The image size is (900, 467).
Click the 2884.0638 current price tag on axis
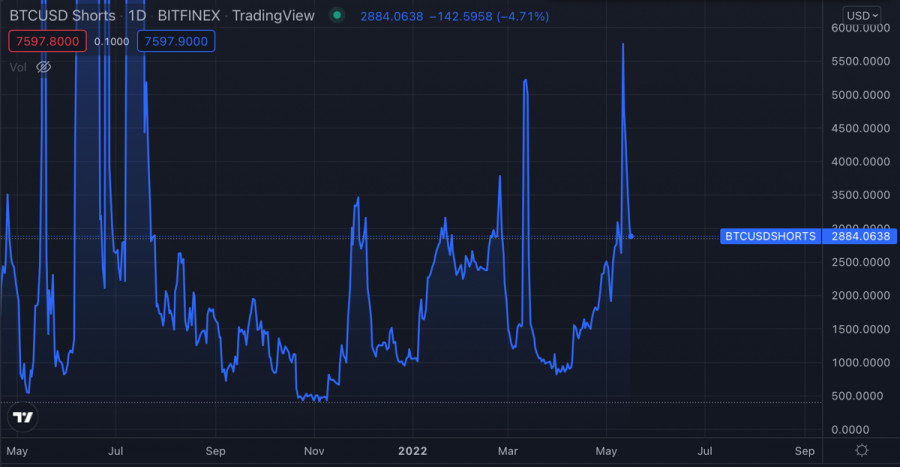(860, 236)
